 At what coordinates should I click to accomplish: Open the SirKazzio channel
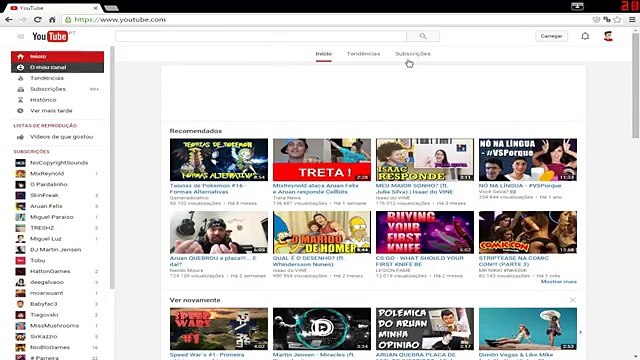pos(58,336)
